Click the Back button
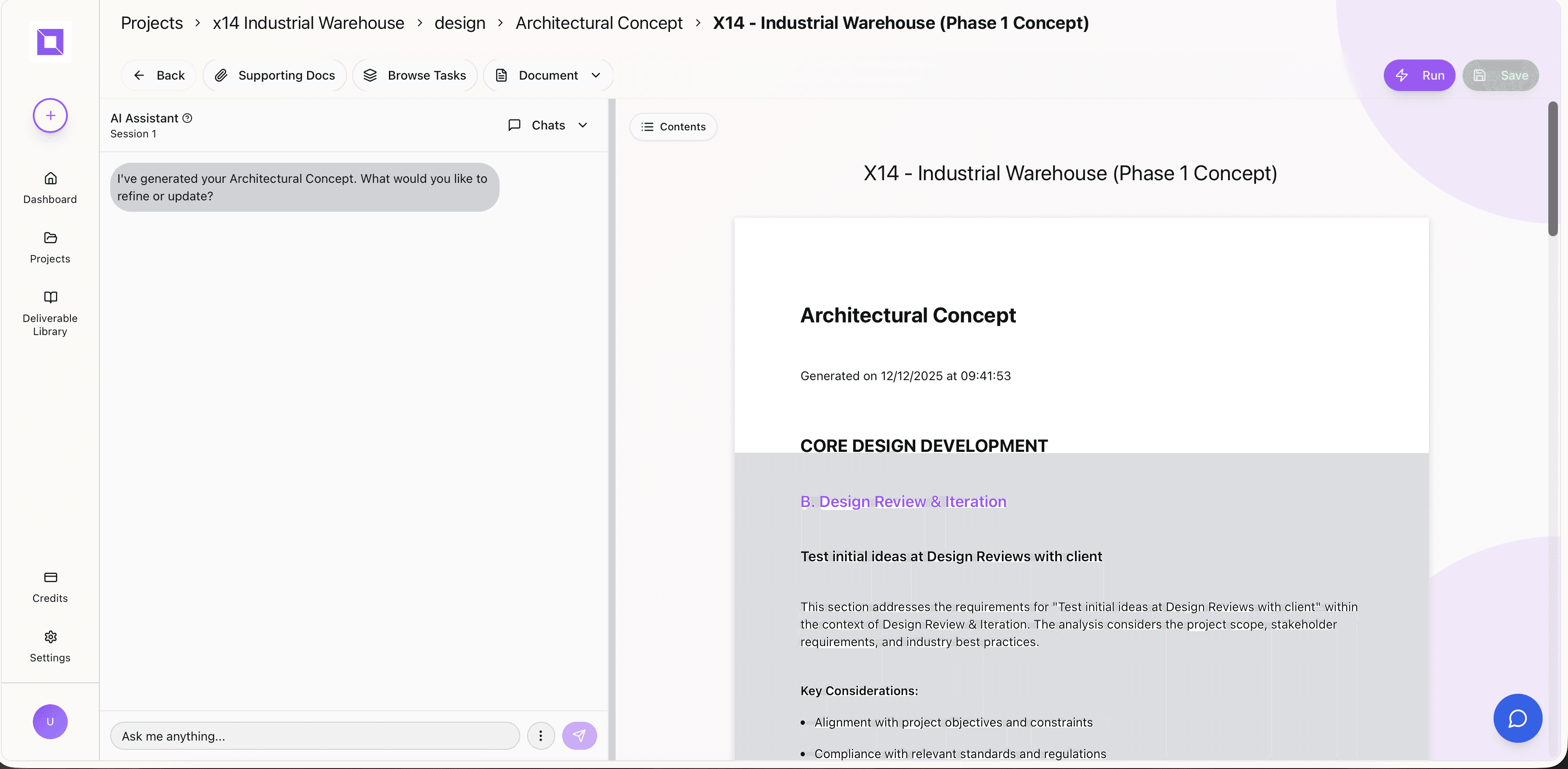This screenshot has width=1568, height=769. tap(159, 75)
